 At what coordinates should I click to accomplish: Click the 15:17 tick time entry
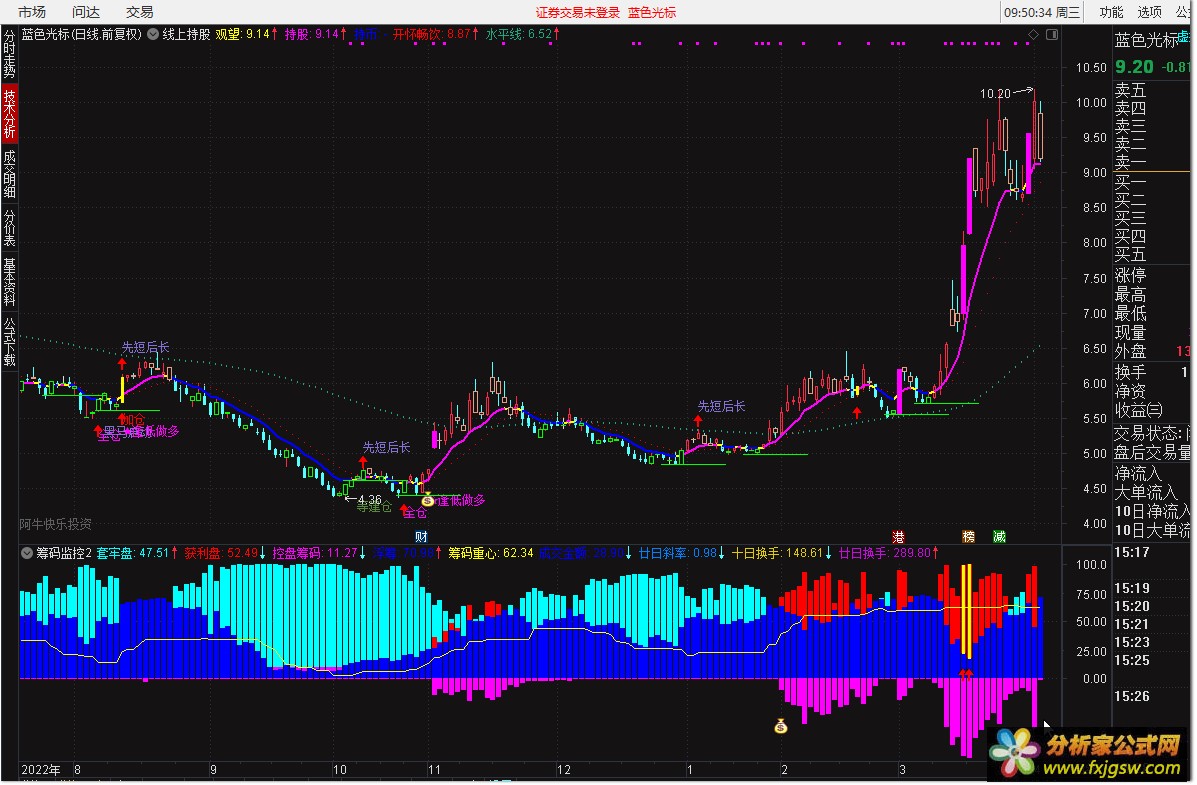(1131, 552)
